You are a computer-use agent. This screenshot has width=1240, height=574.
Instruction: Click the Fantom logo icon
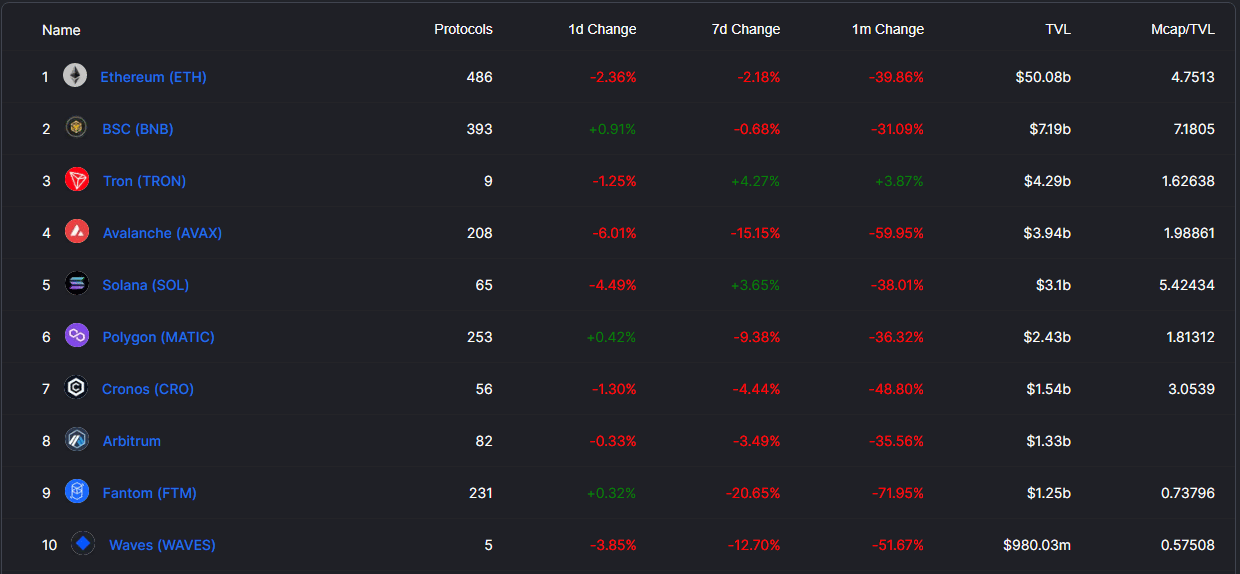click(77, 492)
